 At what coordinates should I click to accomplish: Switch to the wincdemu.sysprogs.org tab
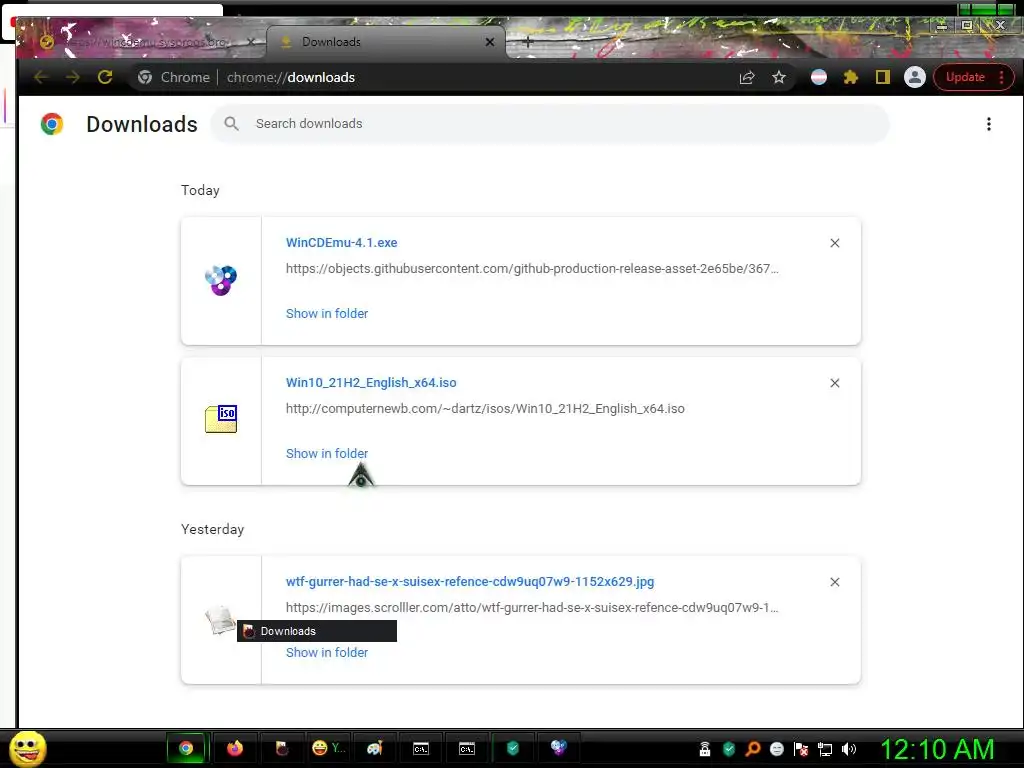147,42
